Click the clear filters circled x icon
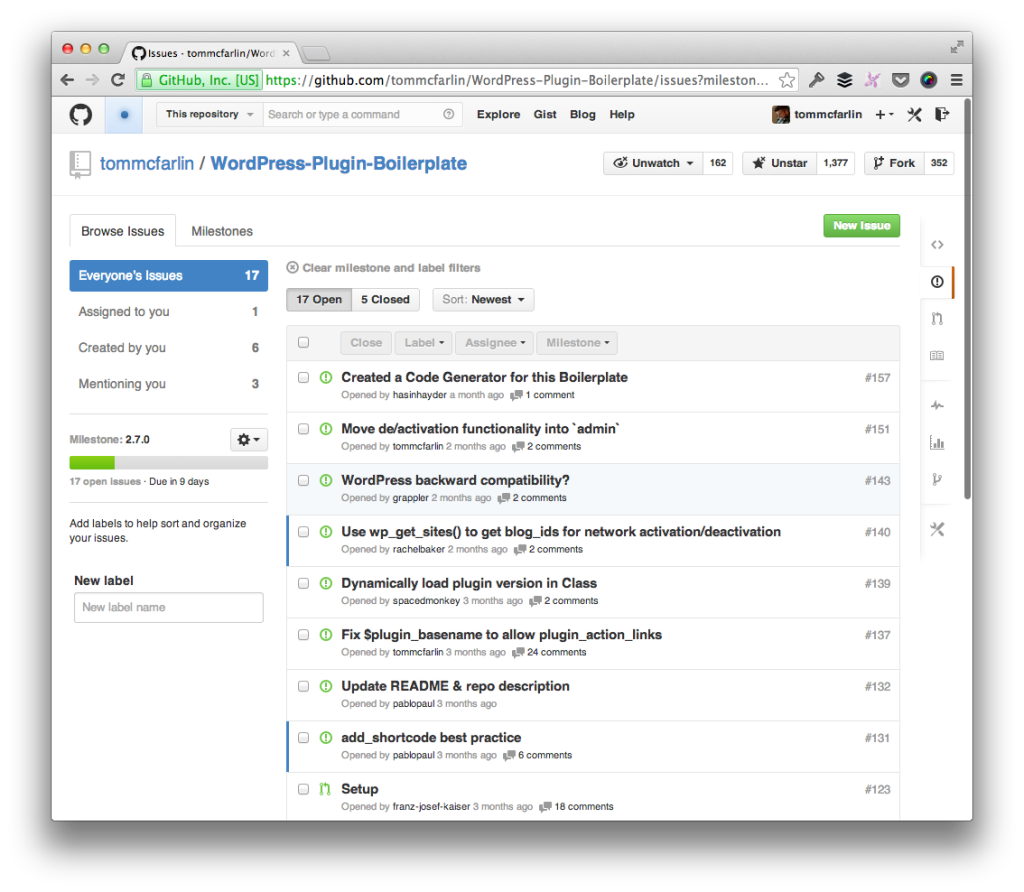Screen dimensions: 1024x892 point(293,268)
